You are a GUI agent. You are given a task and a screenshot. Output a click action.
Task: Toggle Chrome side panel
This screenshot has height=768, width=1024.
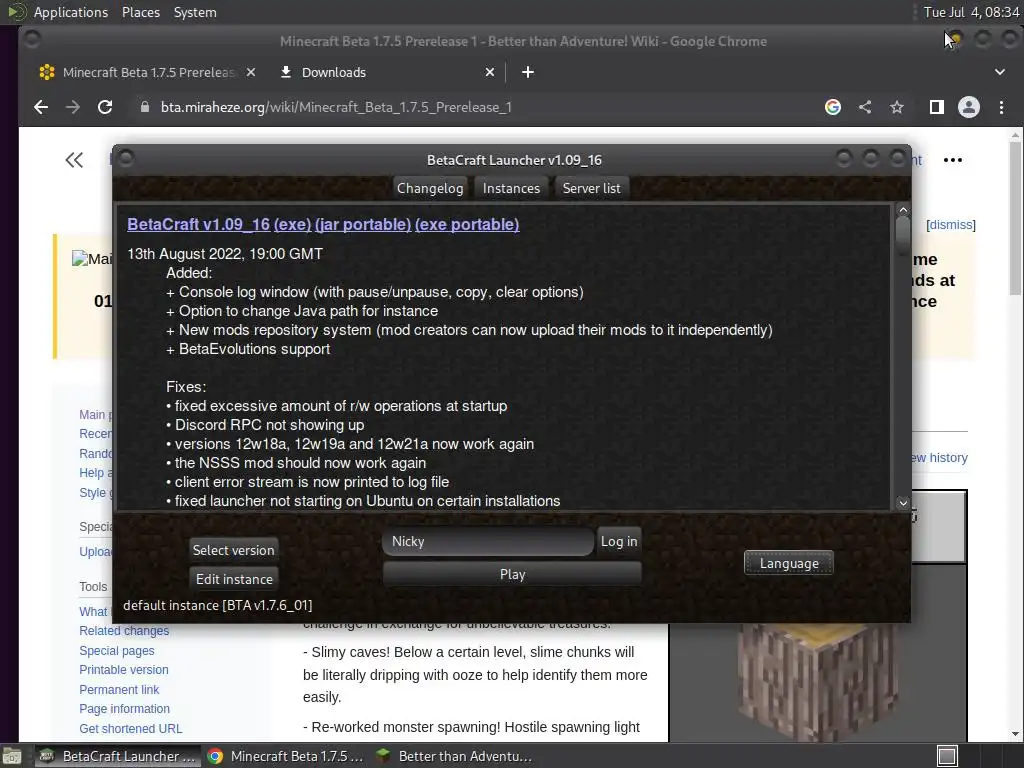pyautogui.click(x=936, y=107)
